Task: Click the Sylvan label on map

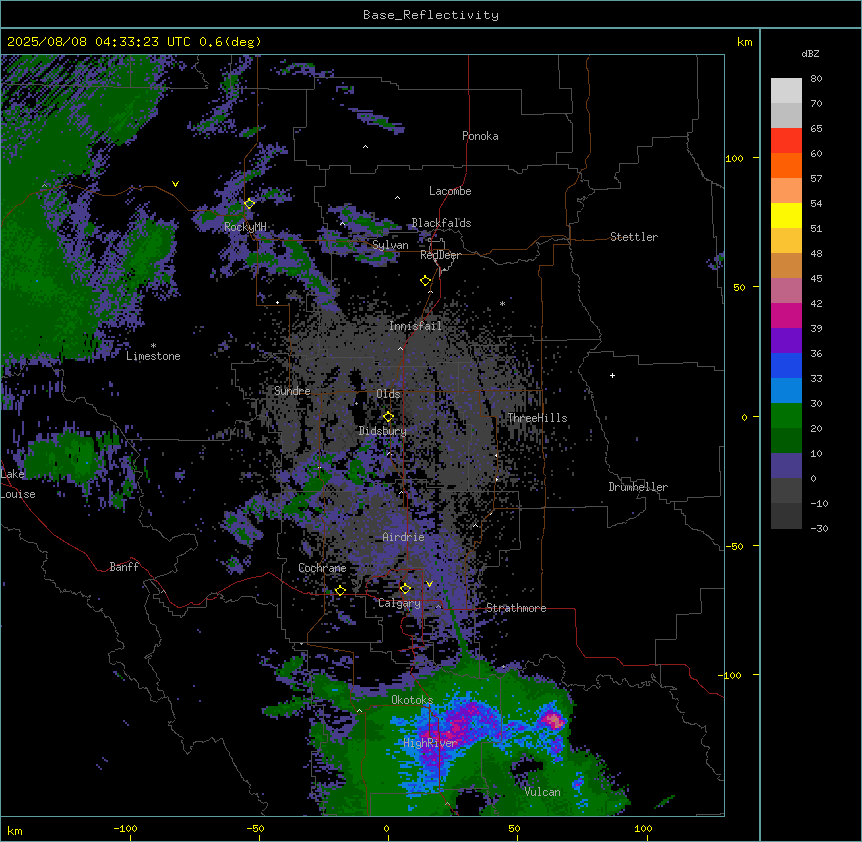Action: (x=390, y=245)
